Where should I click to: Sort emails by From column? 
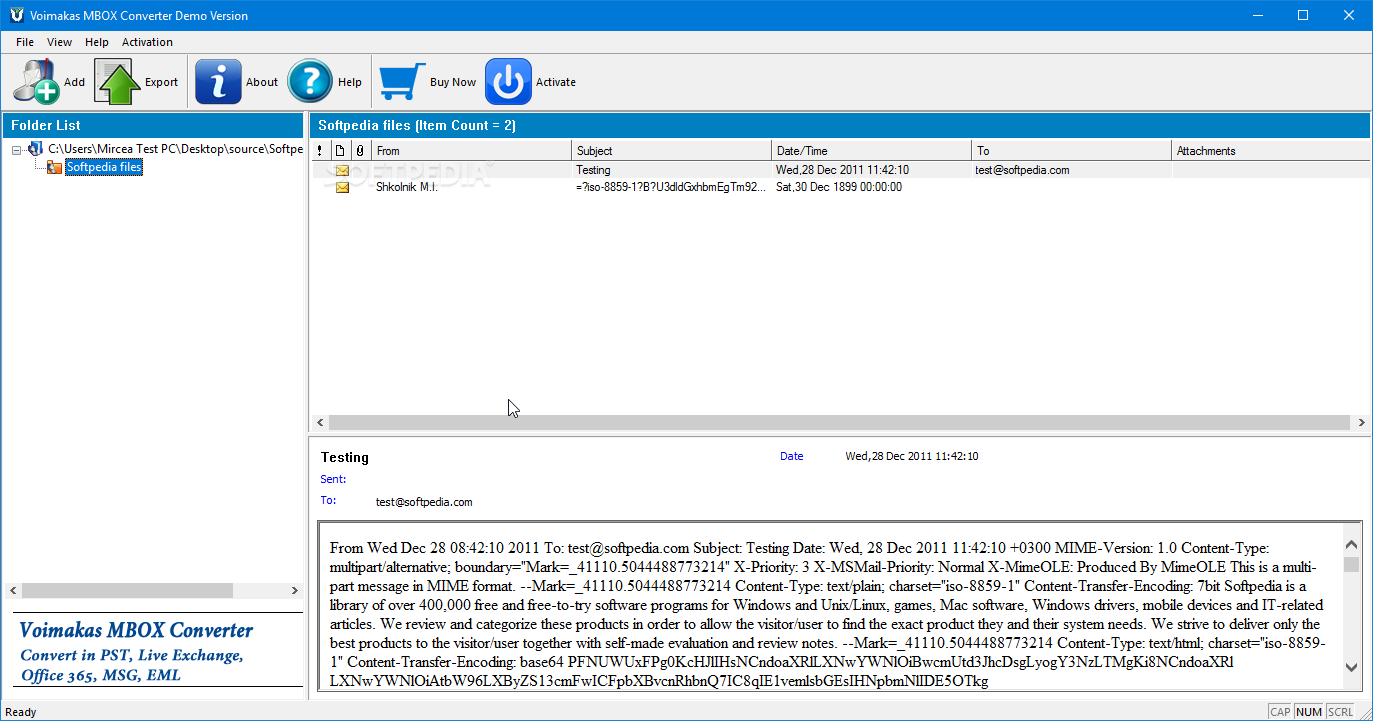(471, 151)
